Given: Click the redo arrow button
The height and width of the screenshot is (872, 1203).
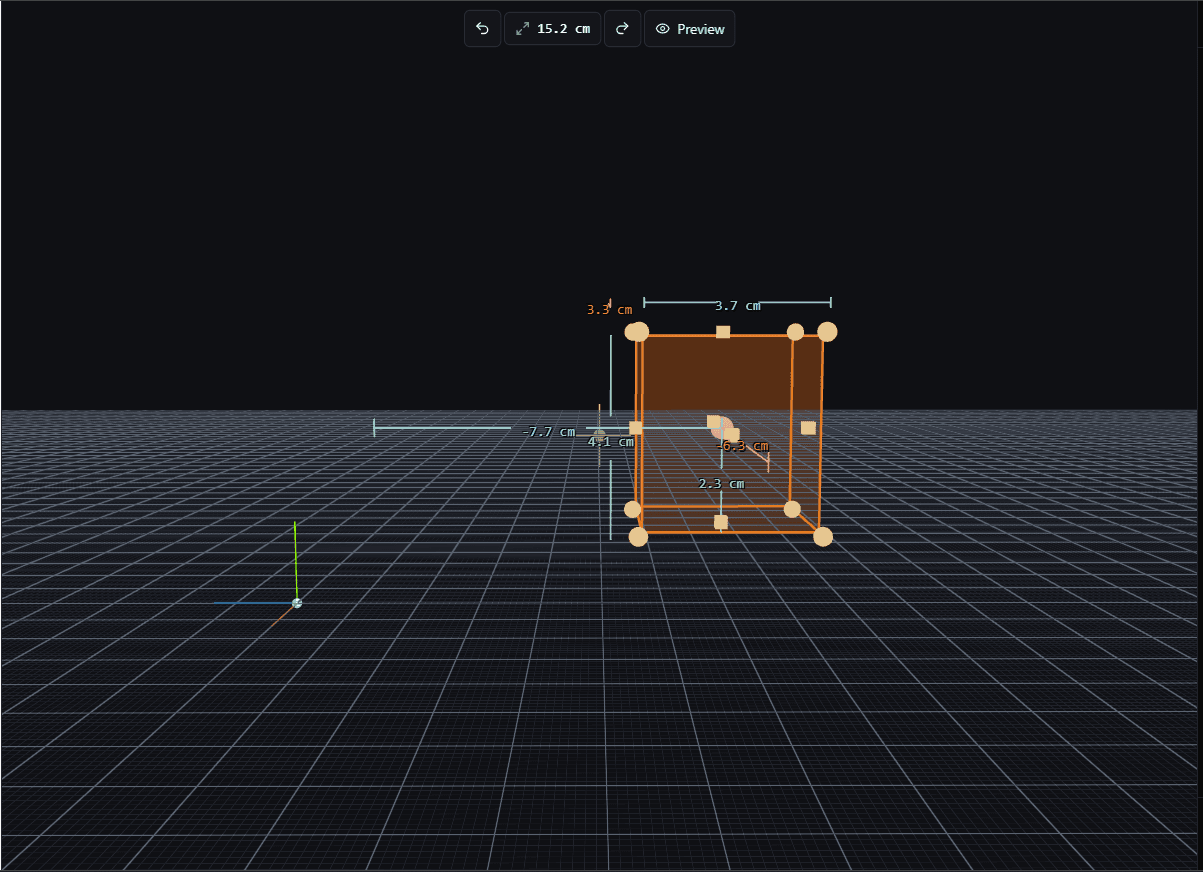Looking at the screenshot, I should pyautogui.click(x=622, y=29).
